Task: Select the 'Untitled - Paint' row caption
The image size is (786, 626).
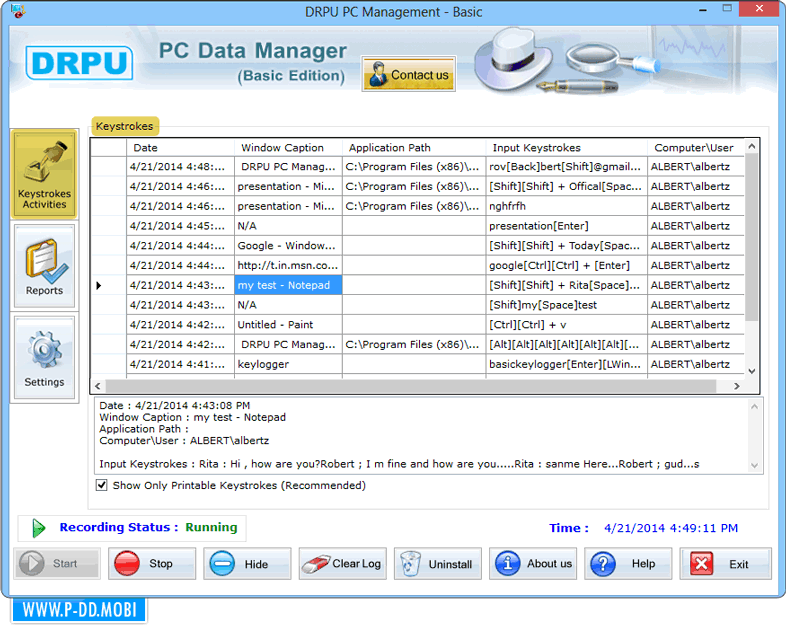Action: pos(288,325)
